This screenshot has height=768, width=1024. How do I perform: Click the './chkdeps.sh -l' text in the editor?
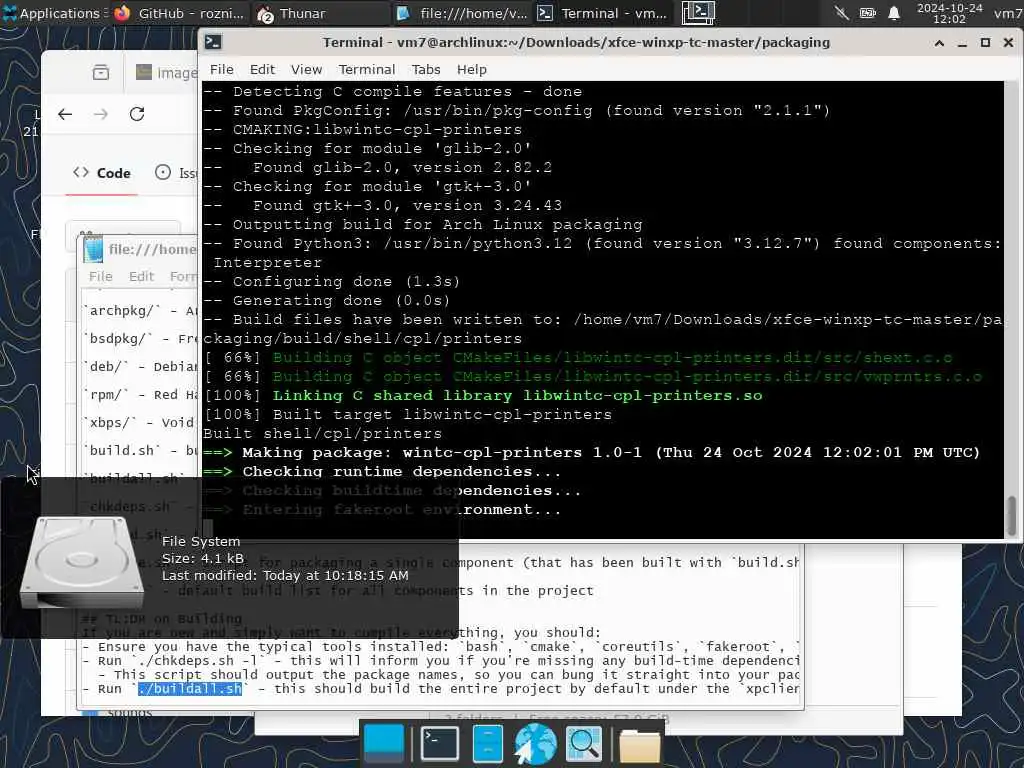pyautogui.click(x=199, y=661)
